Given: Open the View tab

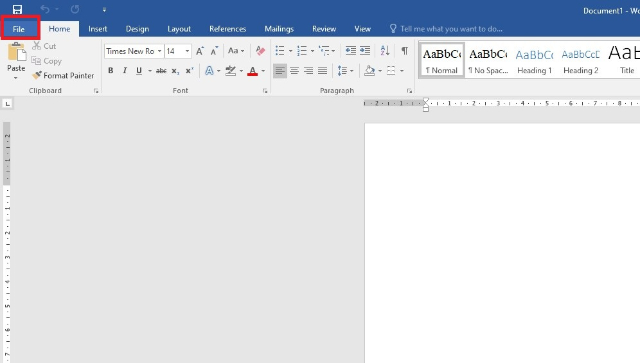Looking at the screenshot, I should click(362, 29).
